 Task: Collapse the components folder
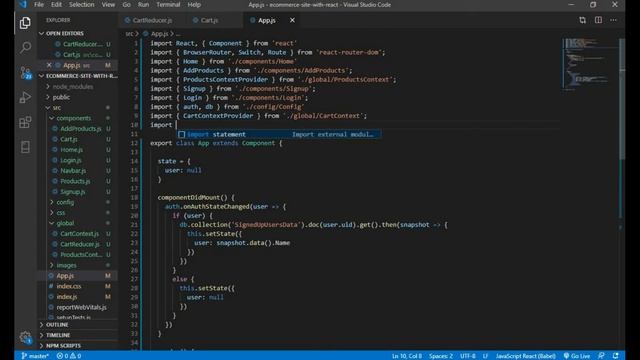(x=74, y=118)
